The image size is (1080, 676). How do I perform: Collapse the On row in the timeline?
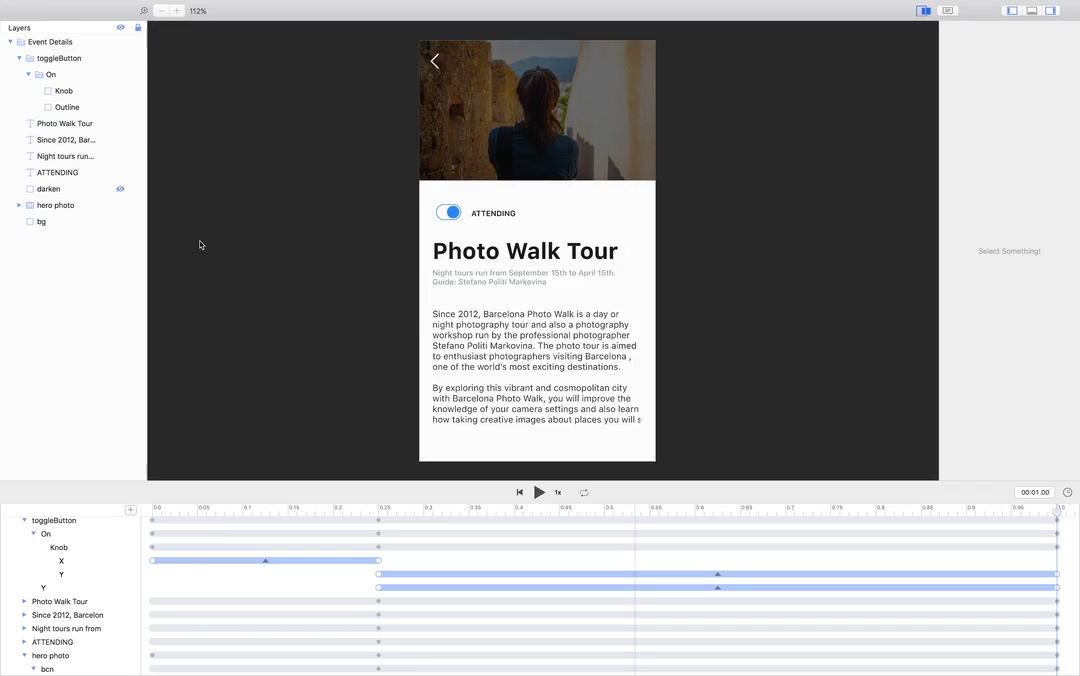click(33, 534)
